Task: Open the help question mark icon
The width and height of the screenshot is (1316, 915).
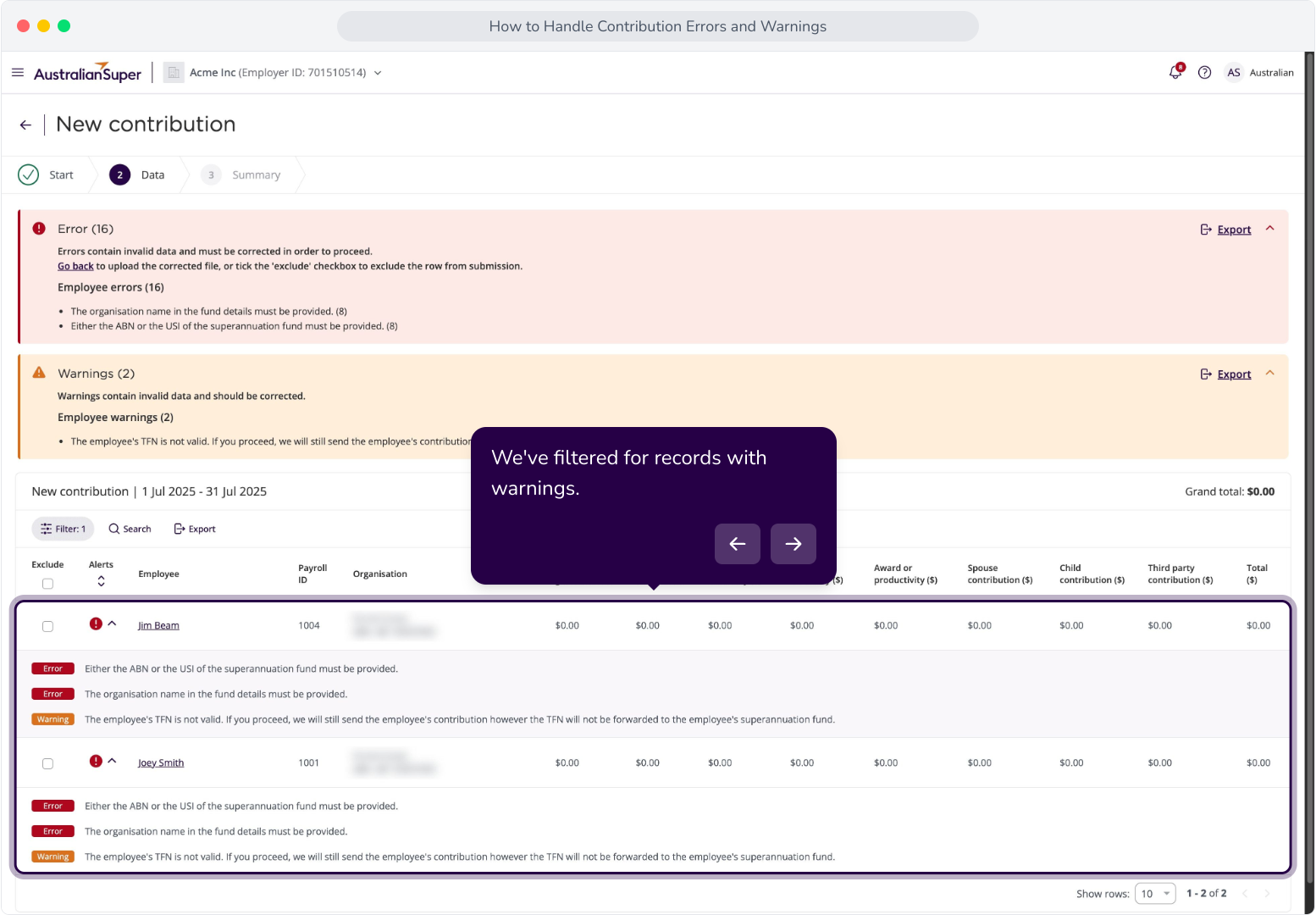Action: (1204, 73)
